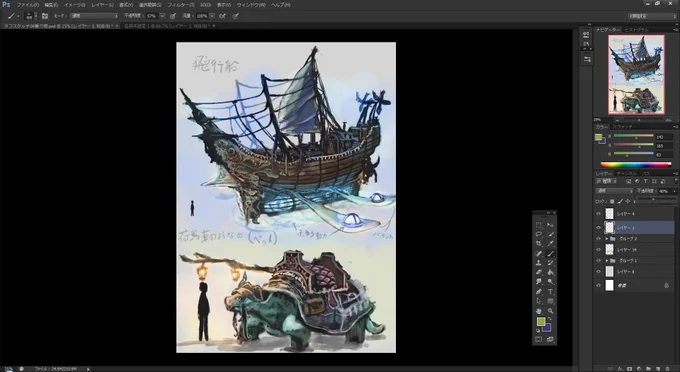The image size is (680, 372).
Task: Select the Smudge tool
Action: [539, 282]
